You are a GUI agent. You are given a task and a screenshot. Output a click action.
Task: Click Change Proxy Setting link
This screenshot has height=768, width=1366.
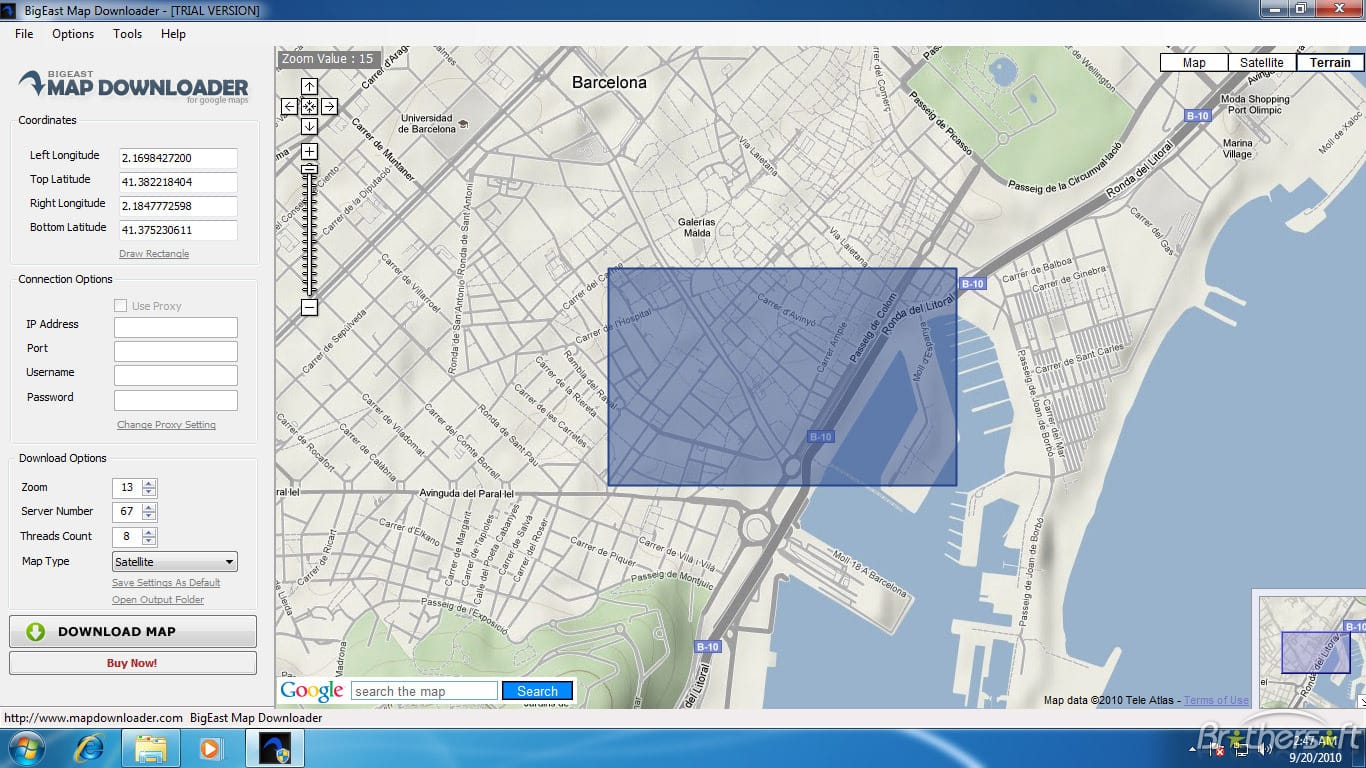pos(166,425)
